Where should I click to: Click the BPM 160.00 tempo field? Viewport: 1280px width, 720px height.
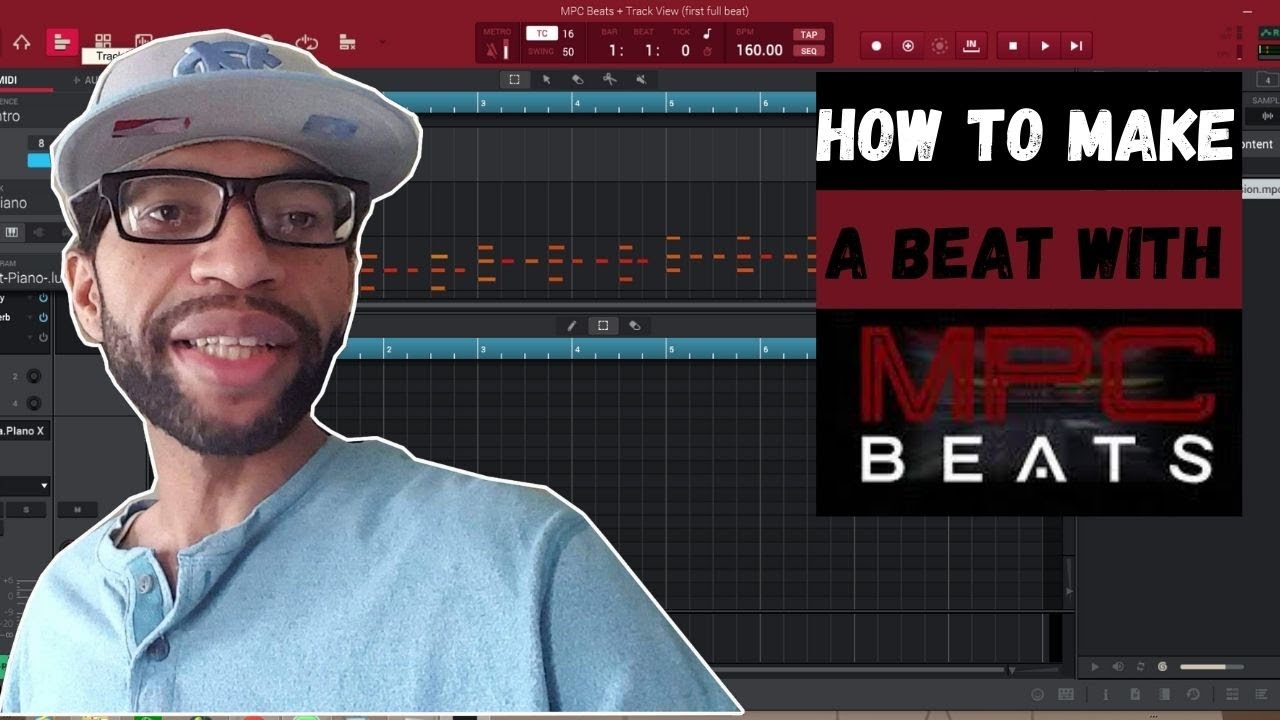click(760, 50)
